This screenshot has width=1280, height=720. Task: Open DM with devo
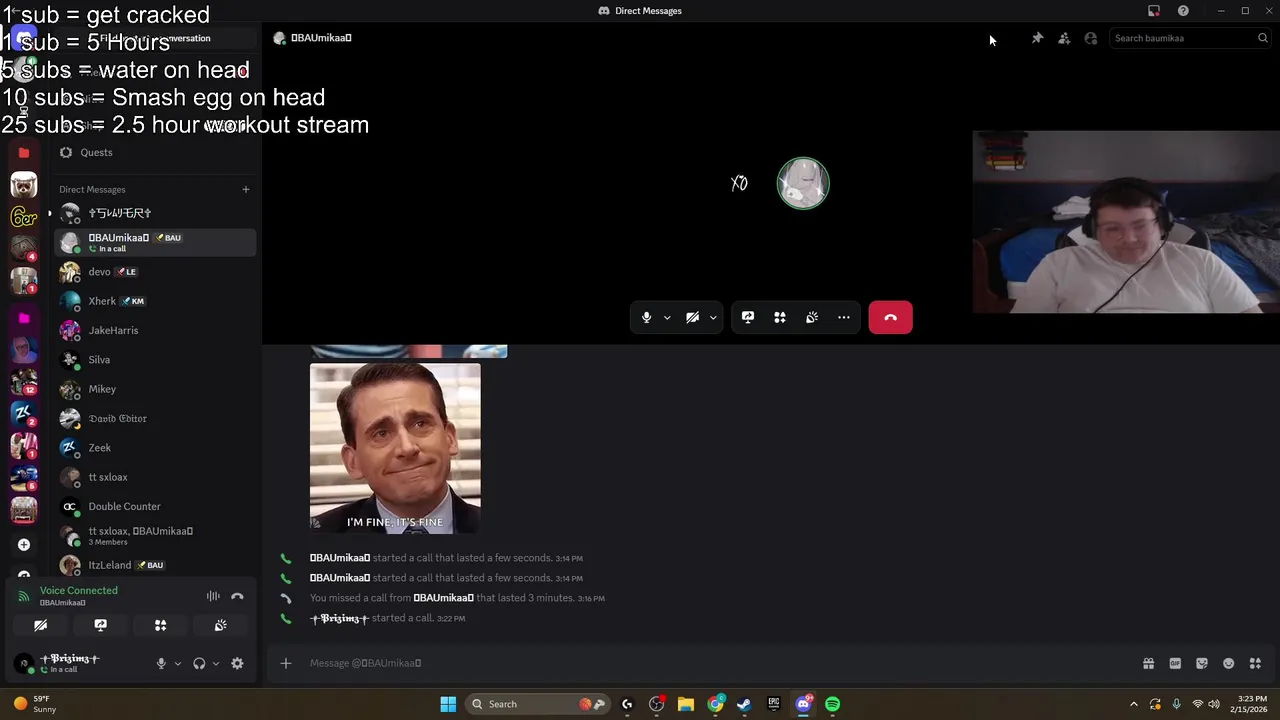tap(155, 272)
